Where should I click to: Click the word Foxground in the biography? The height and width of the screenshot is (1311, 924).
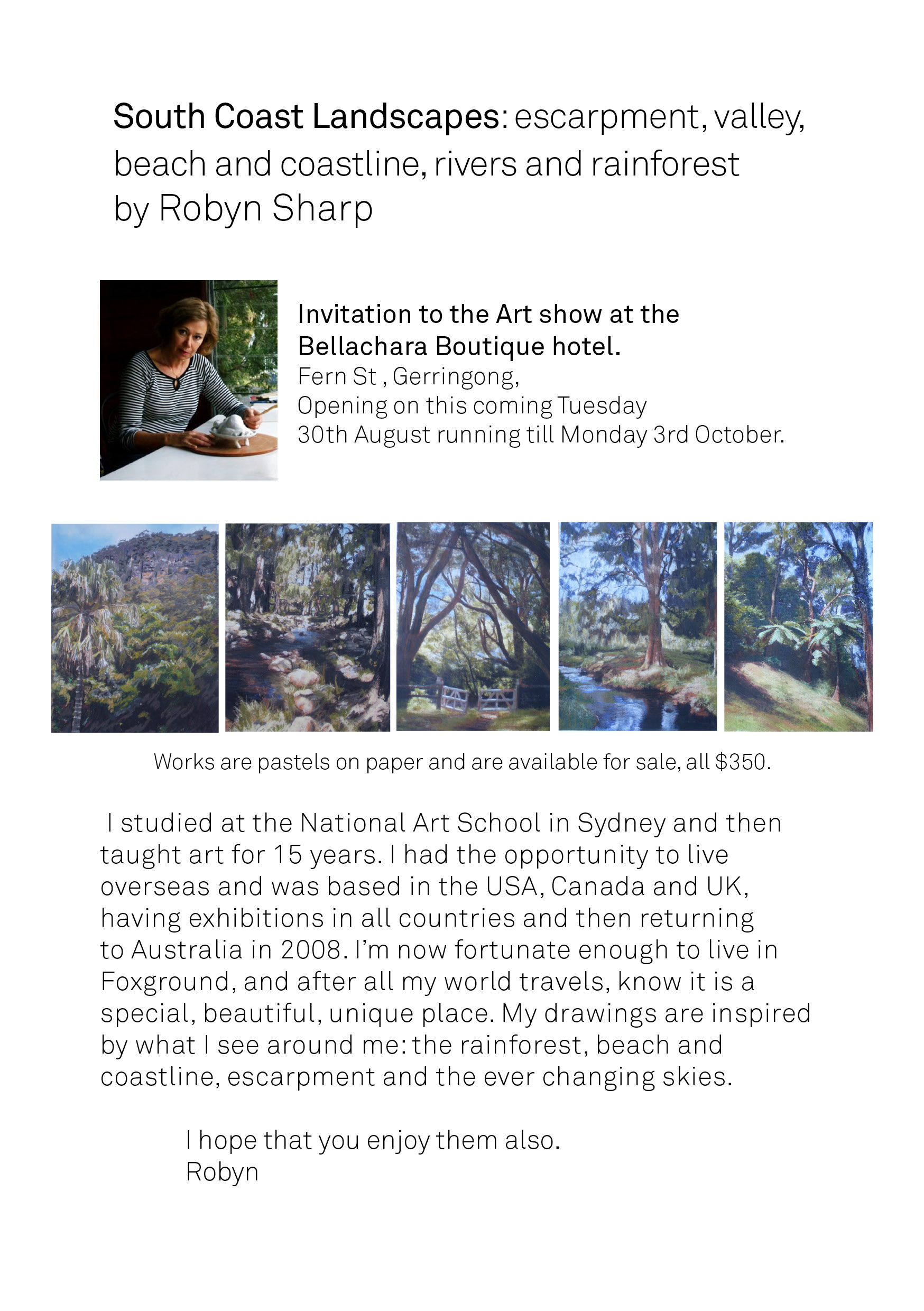tap(165, 982)
